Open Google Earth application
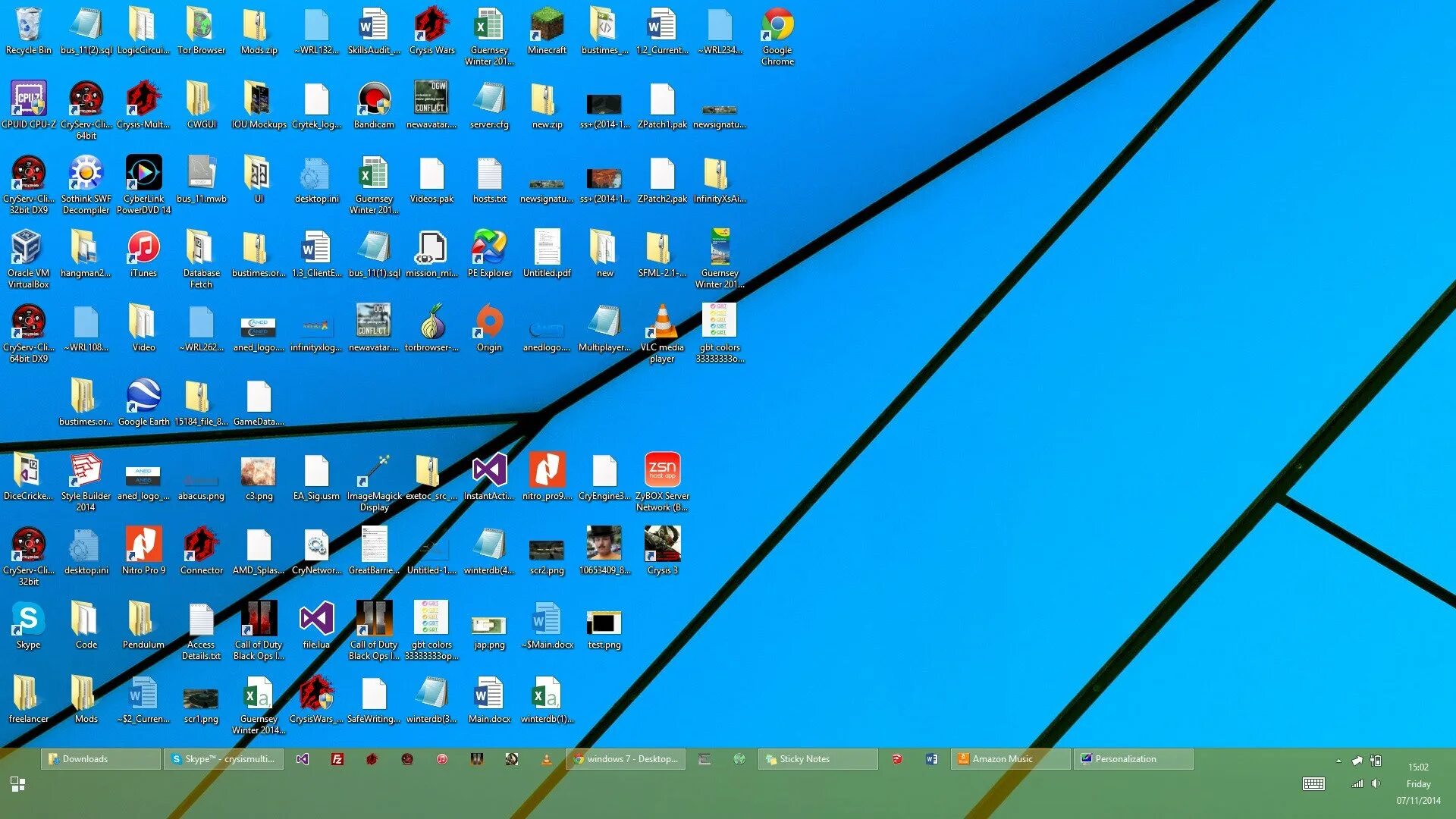This screenshot has height=819, width=1456. pyautogui.click(x=142, y=400)
